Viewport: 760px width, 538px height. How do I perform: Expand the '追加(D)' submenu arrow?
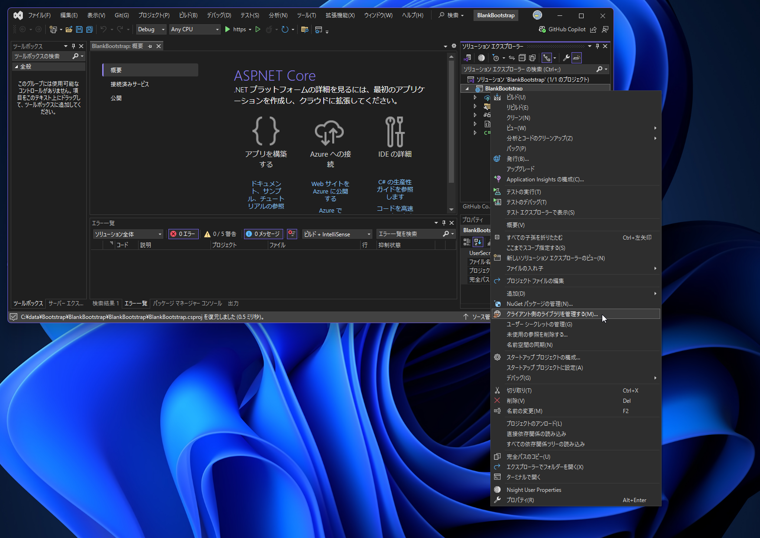(x=655, y=293)
